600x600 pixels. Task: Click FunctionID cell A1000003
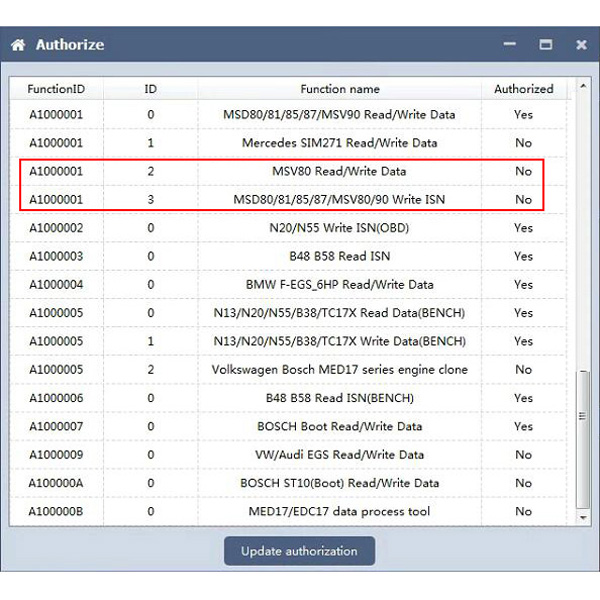pos(56,256)
